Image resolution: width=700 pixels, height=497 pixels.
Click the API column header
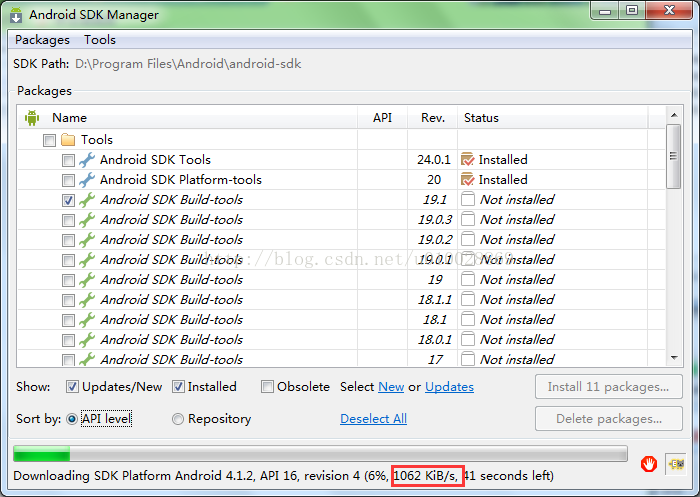(x=383, y=118)
